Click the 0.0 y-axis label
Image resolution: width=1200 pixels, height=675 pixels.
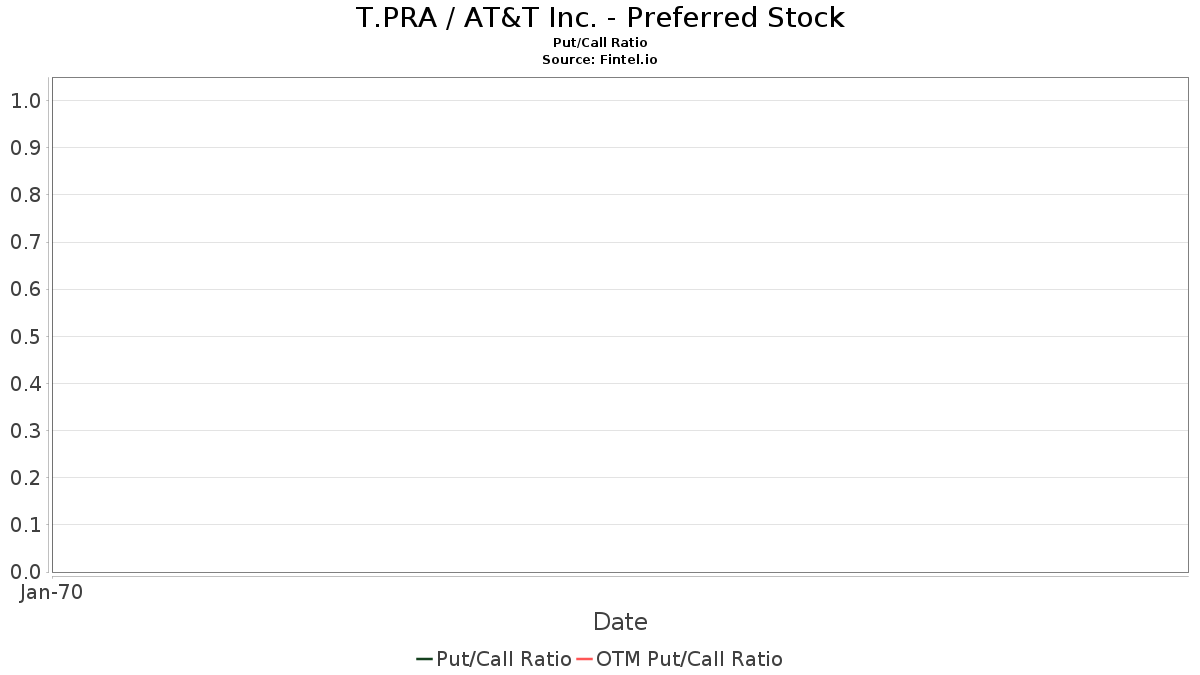click(26, 572)
